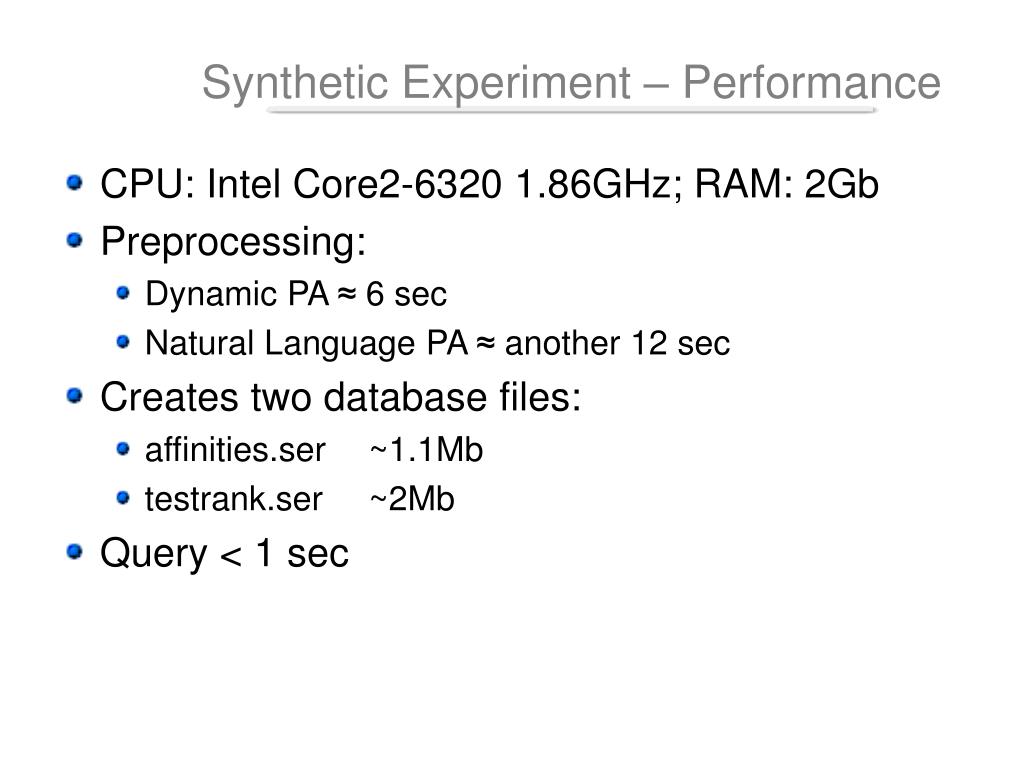Click the bullet beside Query line

[75, 552]
